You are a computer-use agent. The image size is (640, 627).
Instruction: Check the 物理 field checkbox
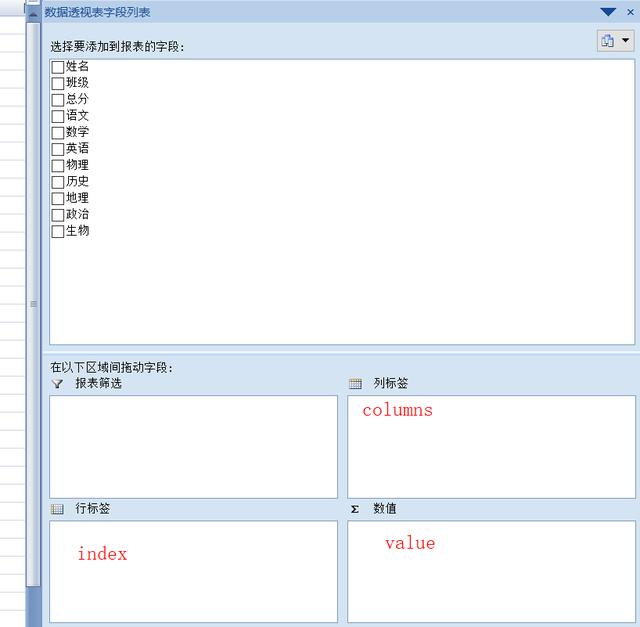click(58, 165)
